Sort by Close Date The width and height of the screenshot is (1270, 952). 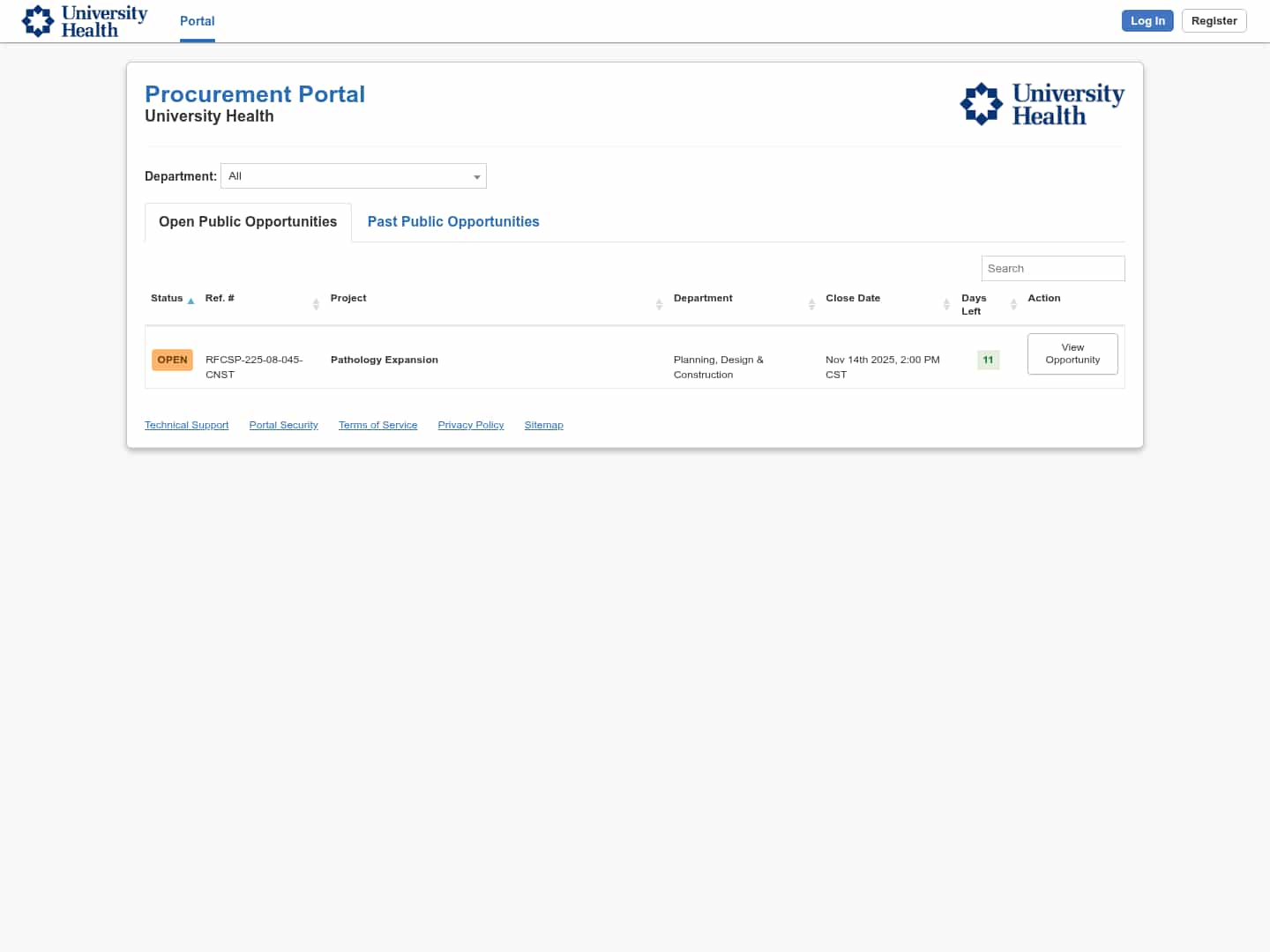[x=945, y=304]
